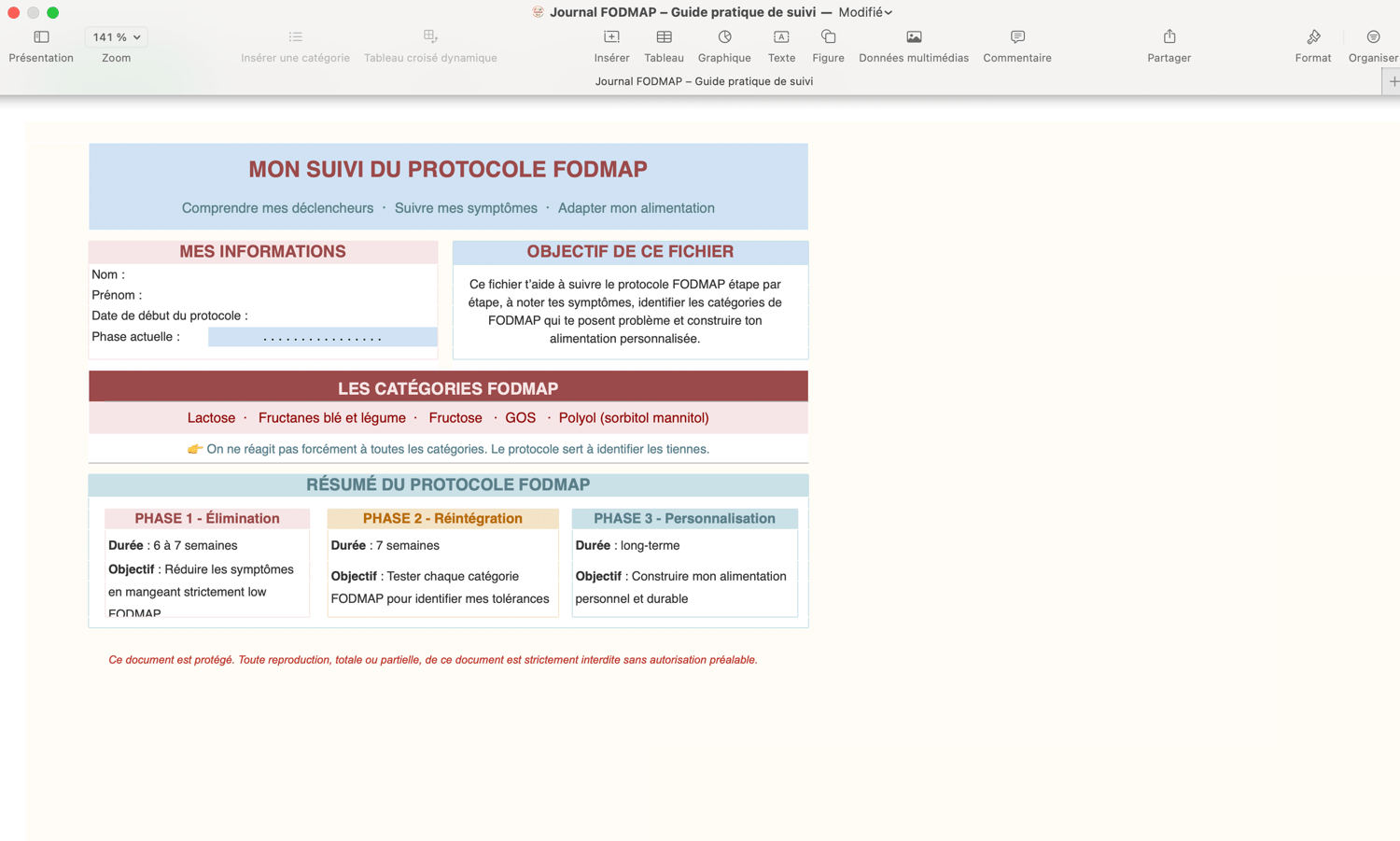
Task: Select the objective Réduire les symptômes text
Action: (202, 591)
